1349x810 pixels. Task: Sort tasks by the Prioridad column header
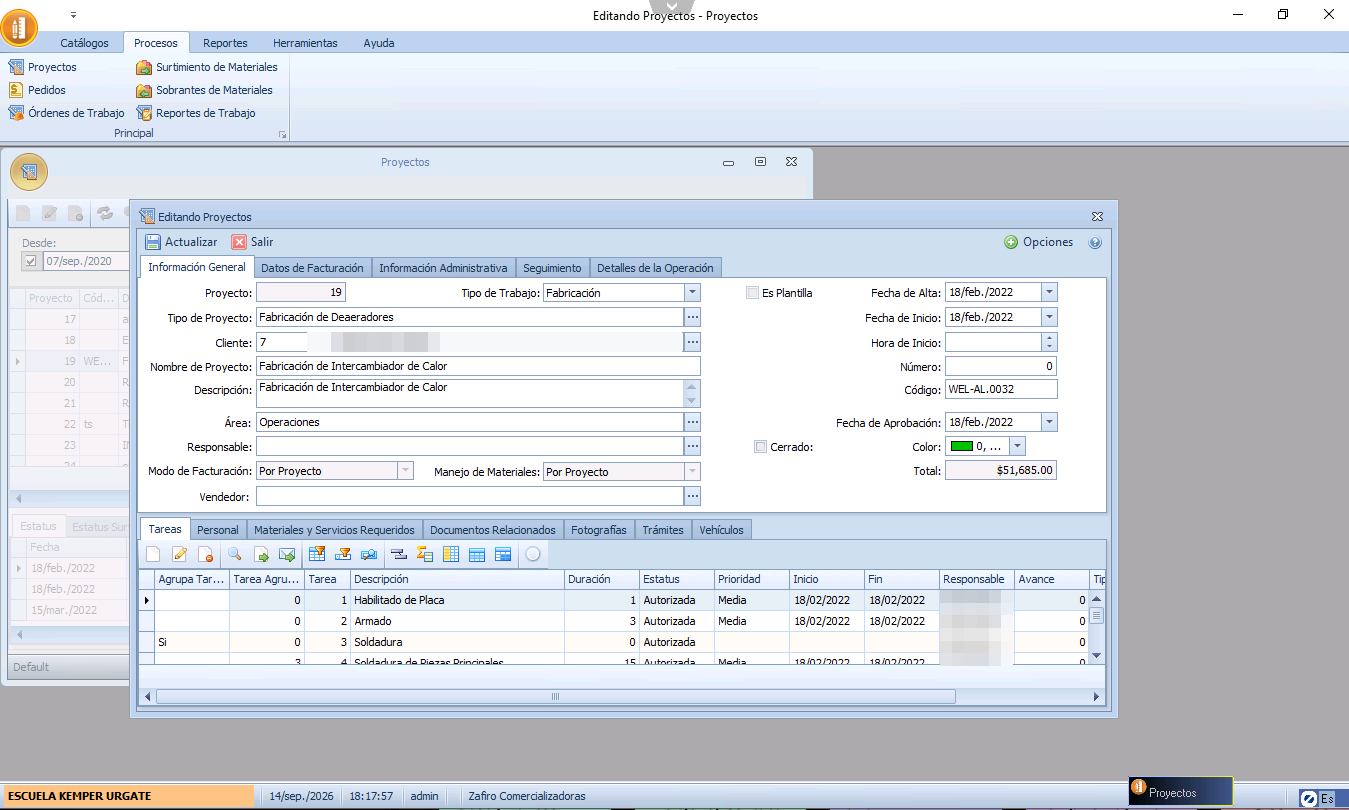click(x=750, y=579)
